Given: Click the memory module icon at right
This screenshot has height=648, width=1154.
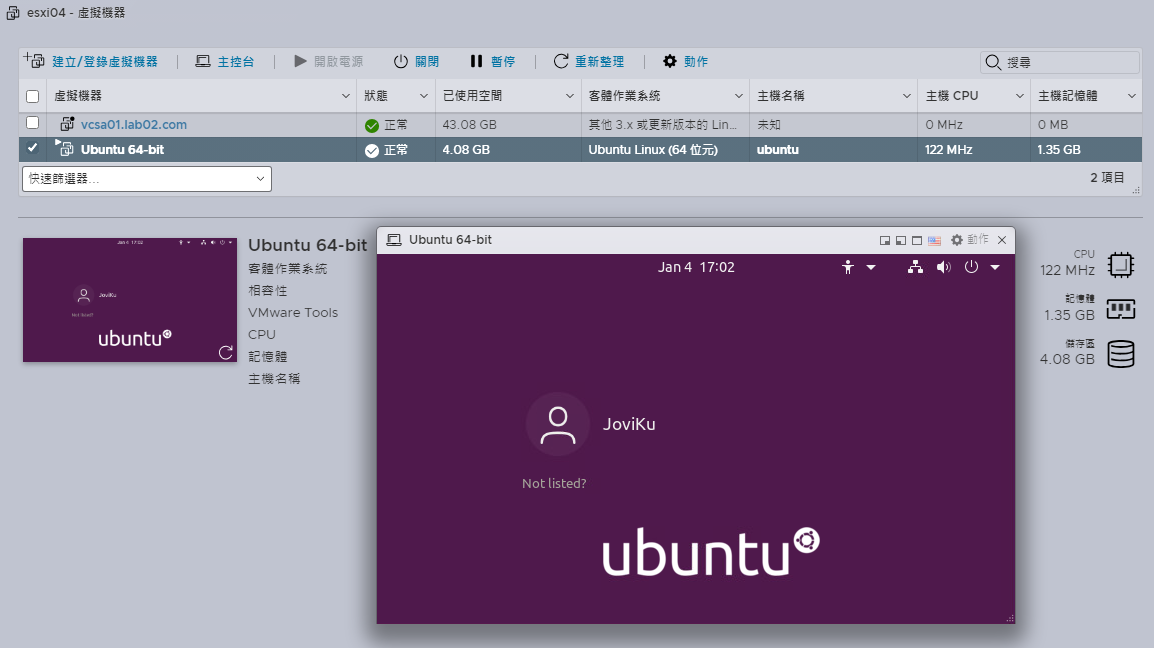Looking at the screenshot, I should pos(1120,309).
